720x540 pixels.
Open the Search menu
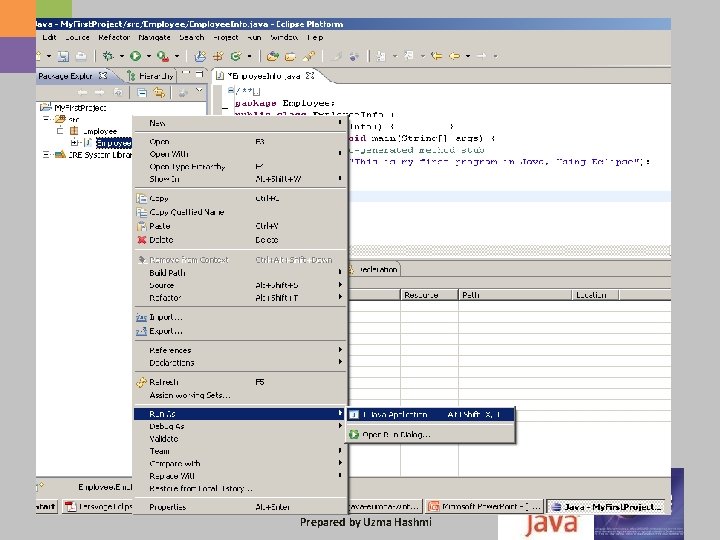click(191, 37)
